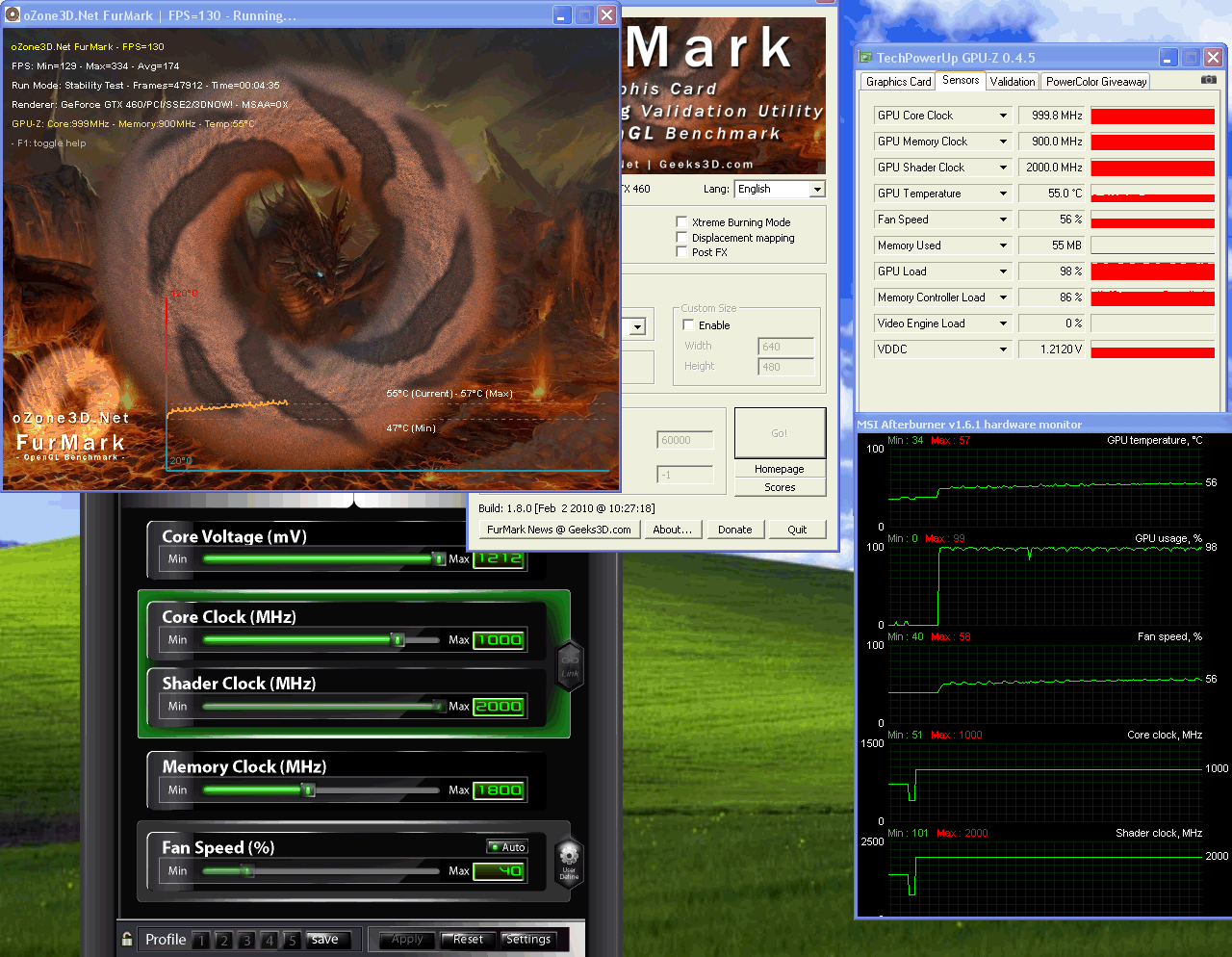Expand GPU Load sensor dropdown
This screenshot has height=957, width=1232.
[x=1003, y=272]
